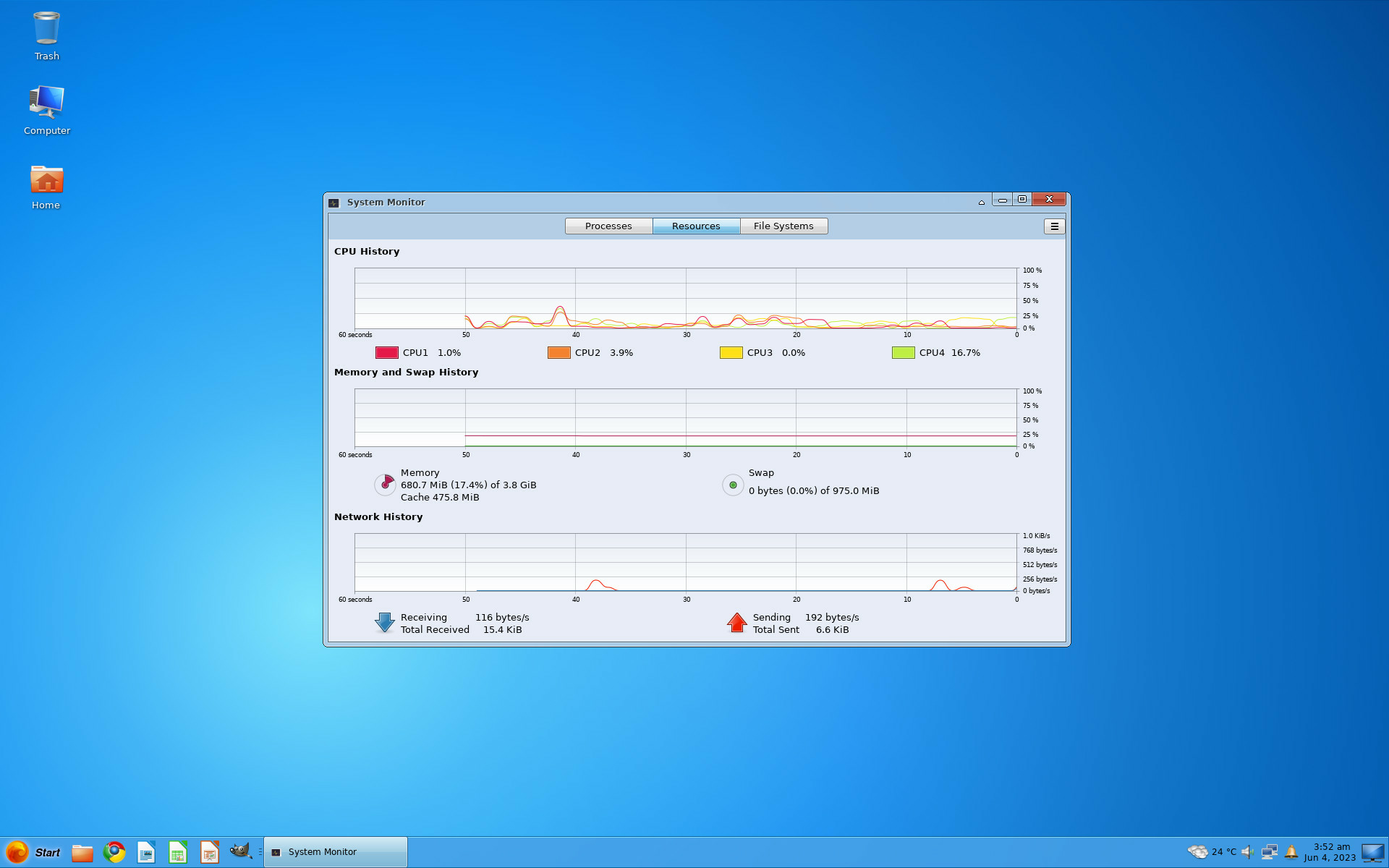
Task: Click the volume speaker tray icon
Action: [1248, 852]
